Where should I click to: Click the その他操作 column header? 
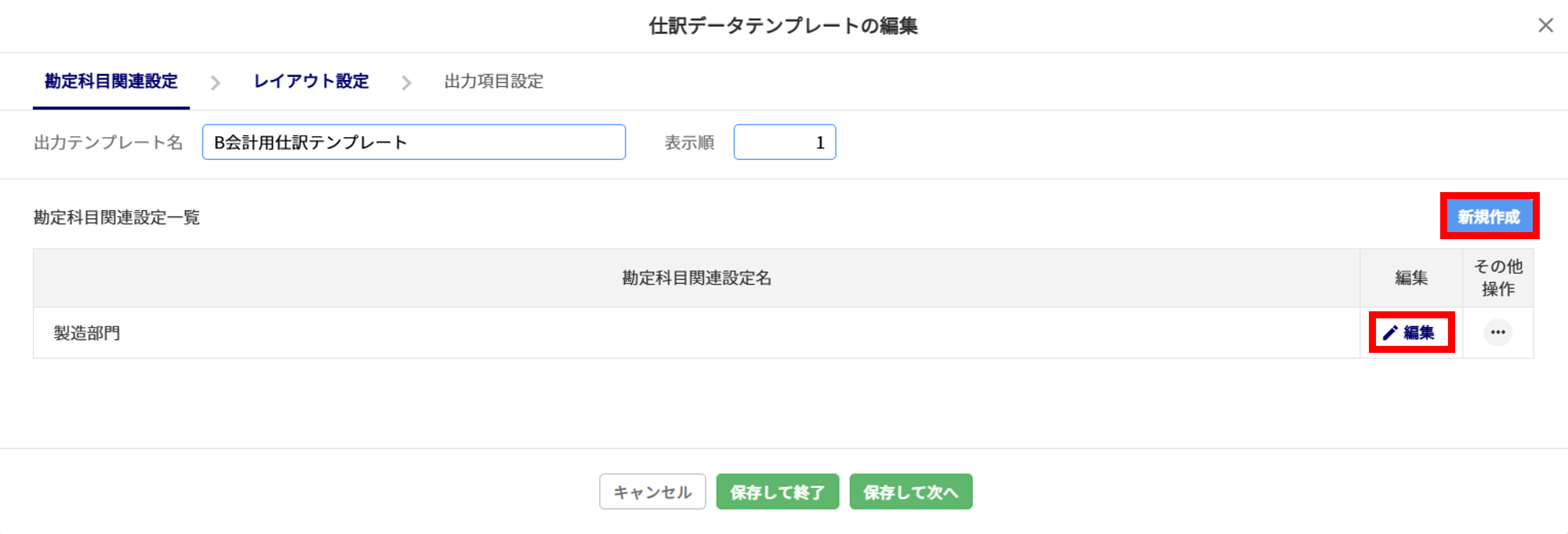1497,278
